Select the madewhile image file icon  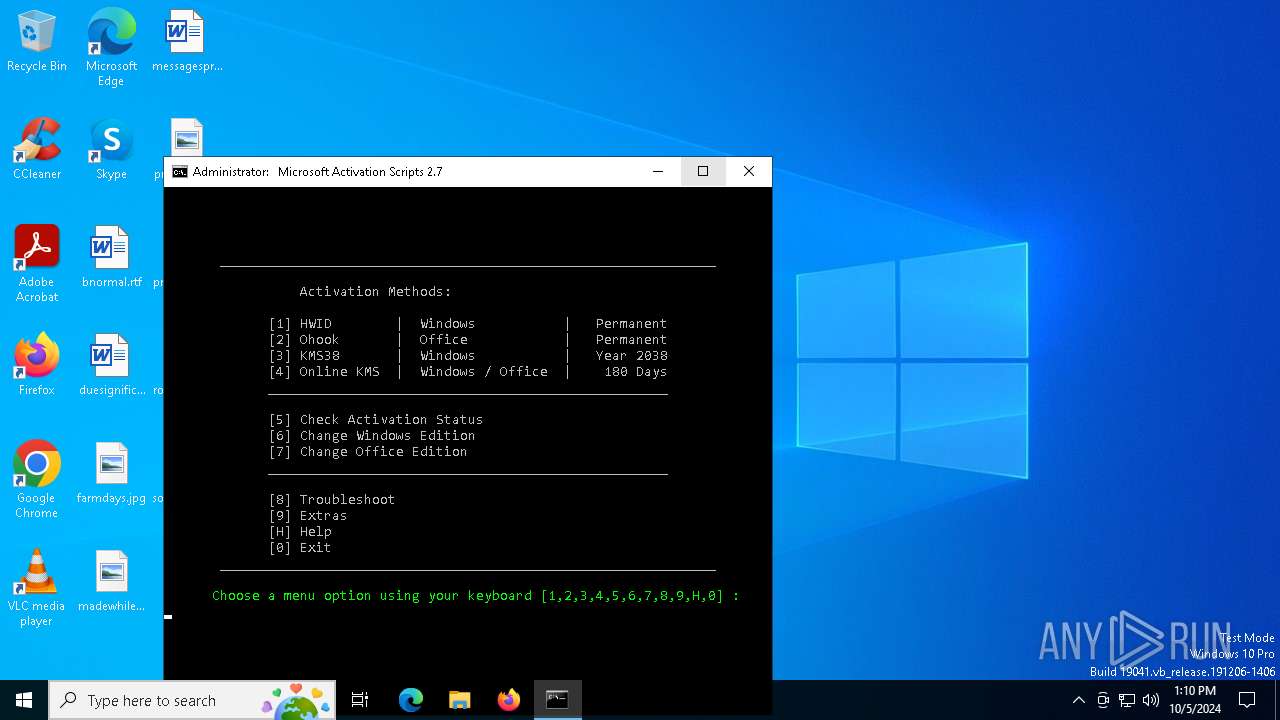point(111,582)
